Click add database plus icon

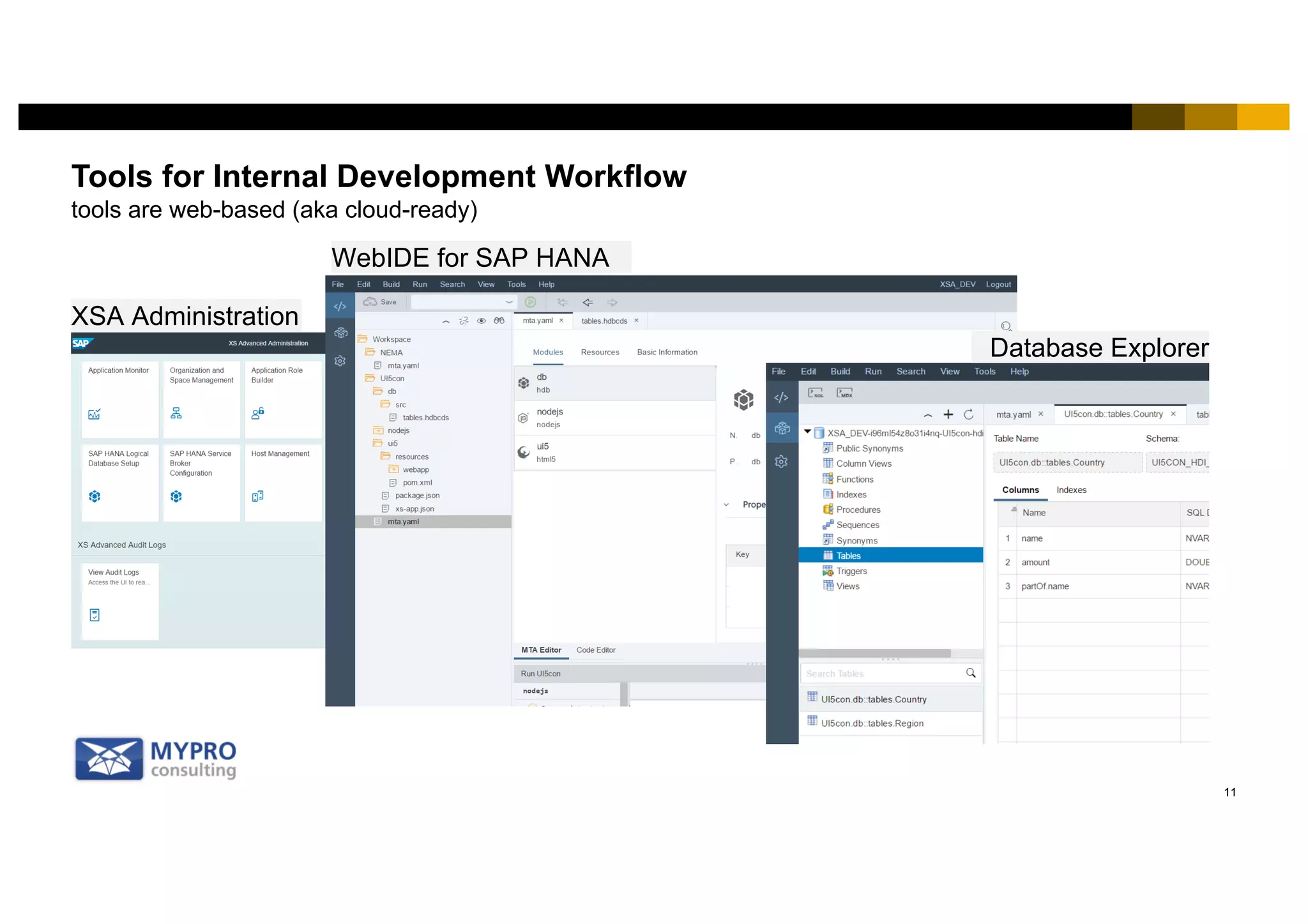tap(948, 414)
